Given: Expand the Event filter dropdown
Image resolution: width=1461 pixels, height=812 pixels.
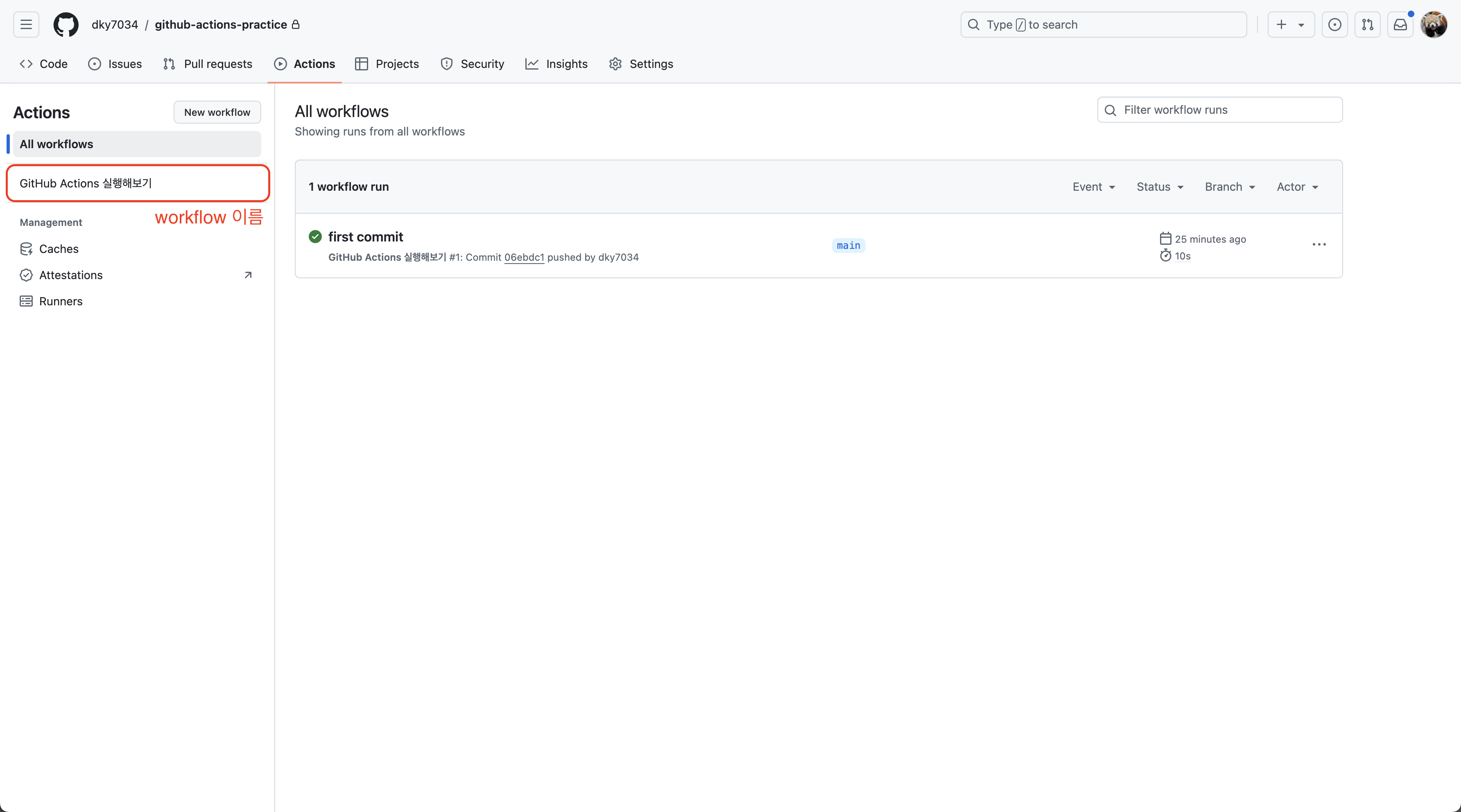Looking at the screenshot, I should [1093, 187].
